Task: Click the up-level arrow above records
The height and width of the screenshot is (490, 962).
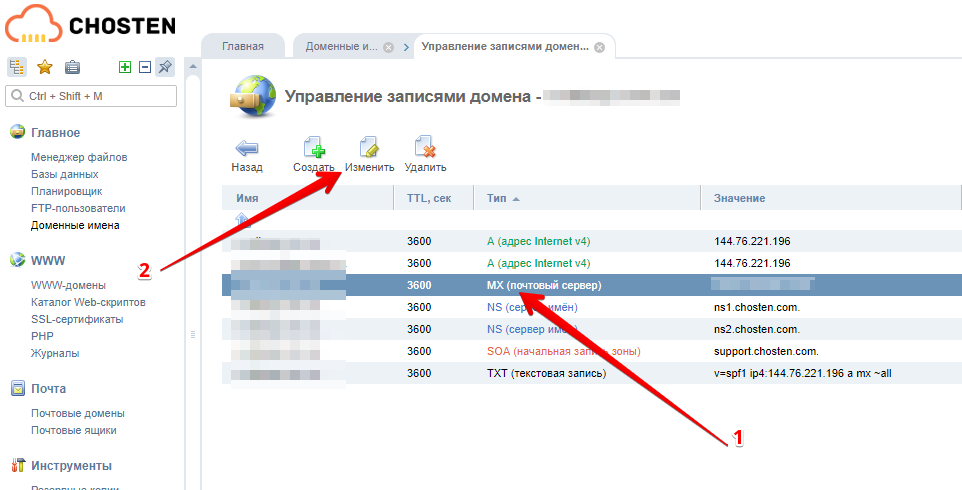Action: click(242, 220)
